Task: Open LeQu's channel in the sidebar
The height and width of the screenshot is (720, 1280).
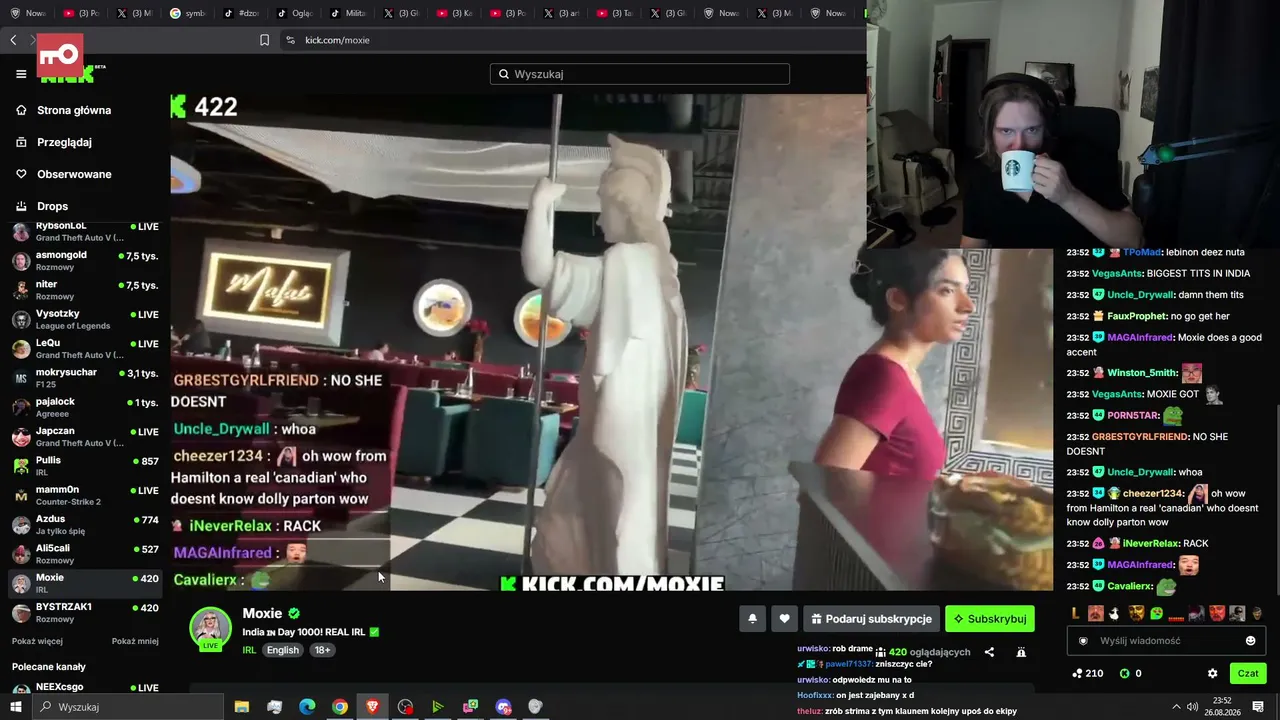Action: coord(85,349)
